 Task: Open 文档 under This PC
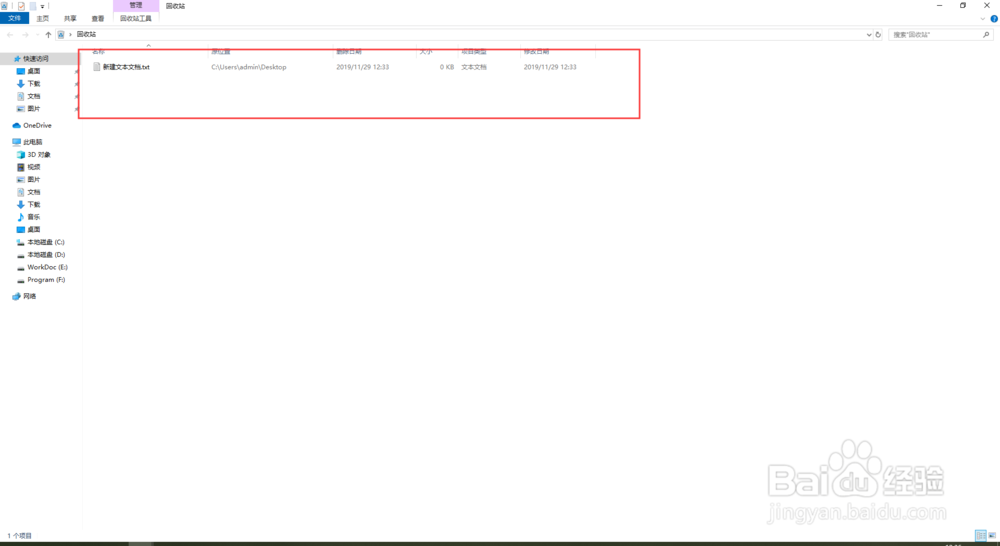[34, 192]
